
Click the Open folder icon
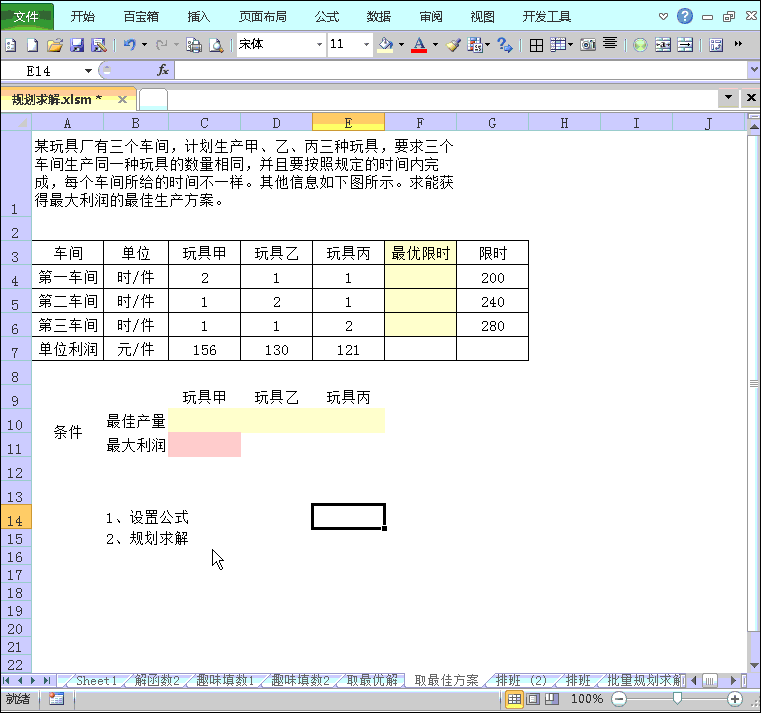tap(55, 45)
